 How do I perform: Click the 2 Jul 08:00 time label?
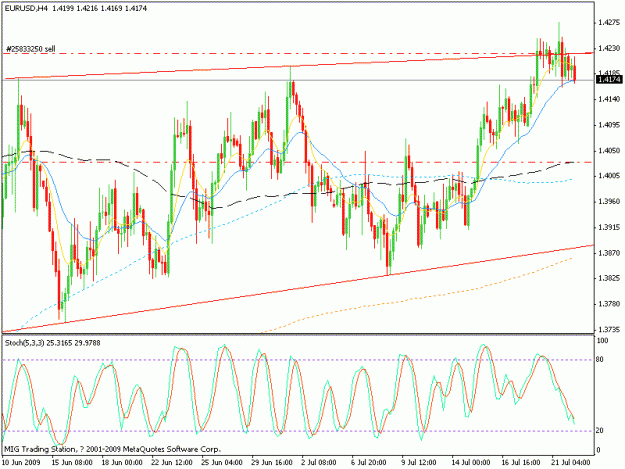tap(319, 463)
